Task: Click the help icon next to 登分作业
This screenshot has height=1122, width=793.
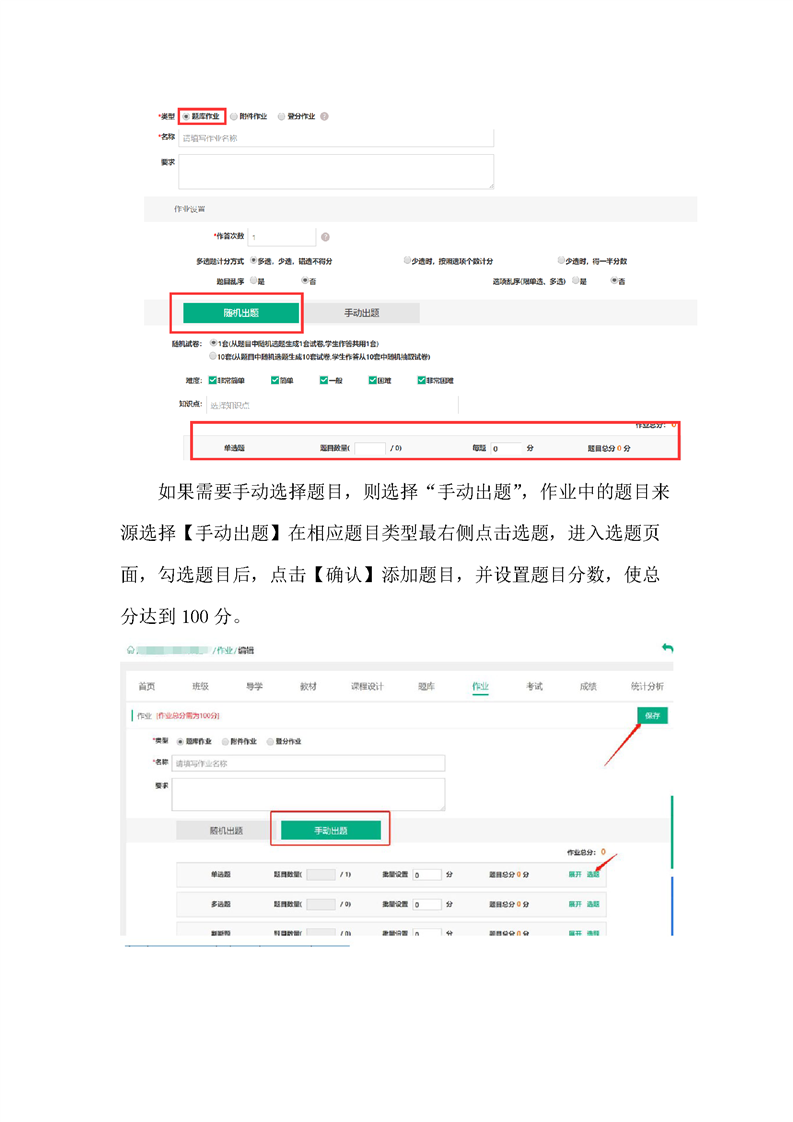Action: [324, 116]
